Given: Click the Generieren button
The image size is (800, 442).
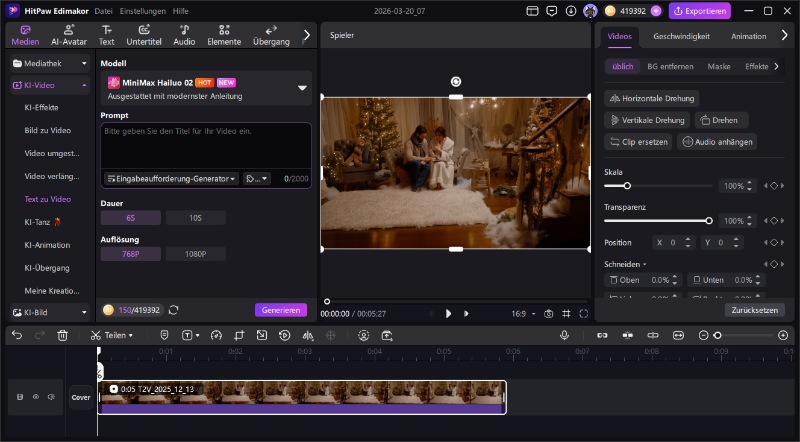Looking at the screenshot, I should tap(281, 310).
